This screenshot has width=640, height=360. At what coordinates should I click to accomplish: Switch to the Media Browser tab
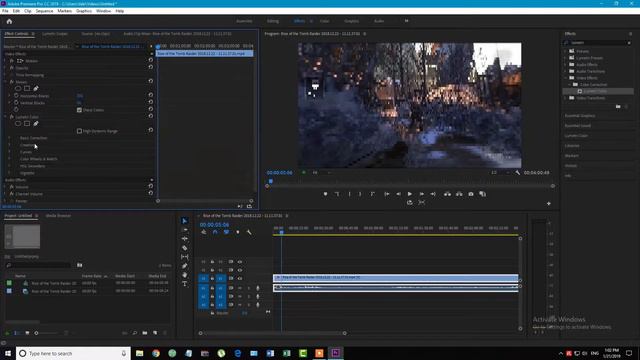[x=58, y=216]
